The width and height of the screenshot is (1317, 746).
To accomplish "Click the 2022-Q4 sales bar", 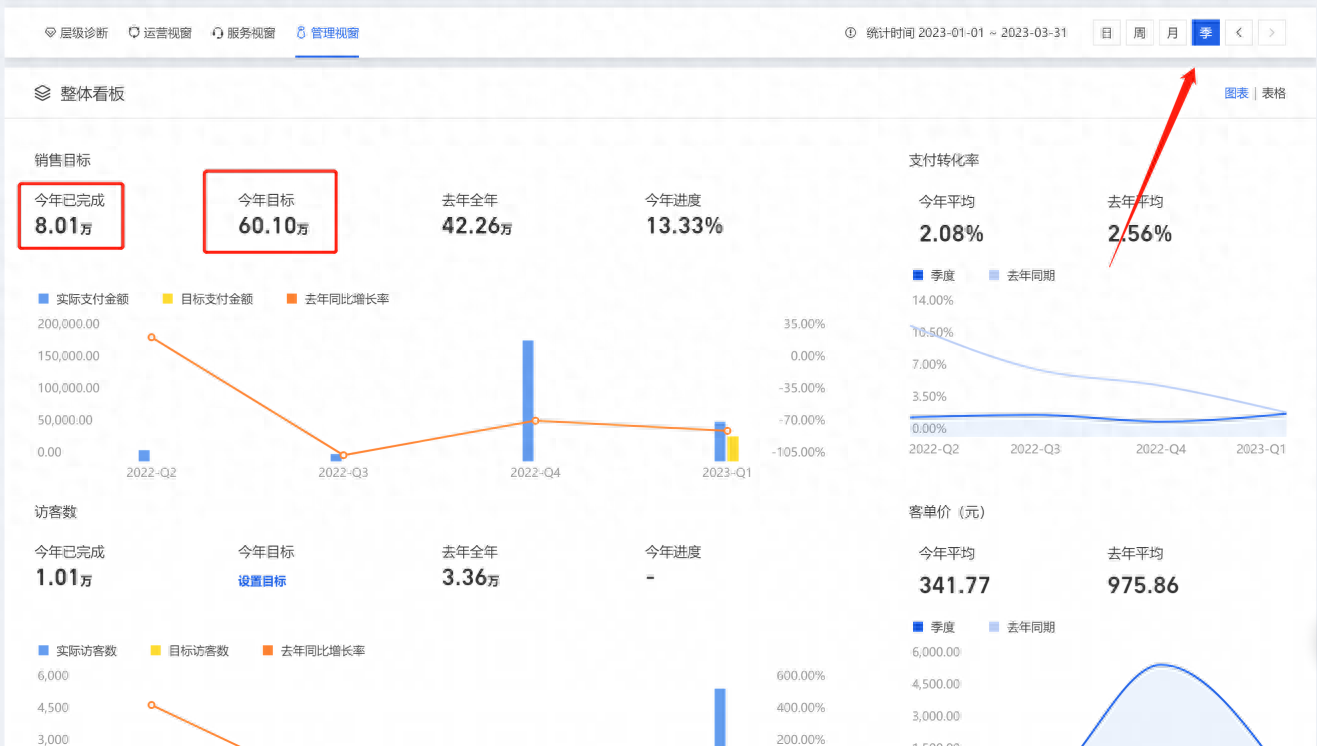I will pos(528,401).
